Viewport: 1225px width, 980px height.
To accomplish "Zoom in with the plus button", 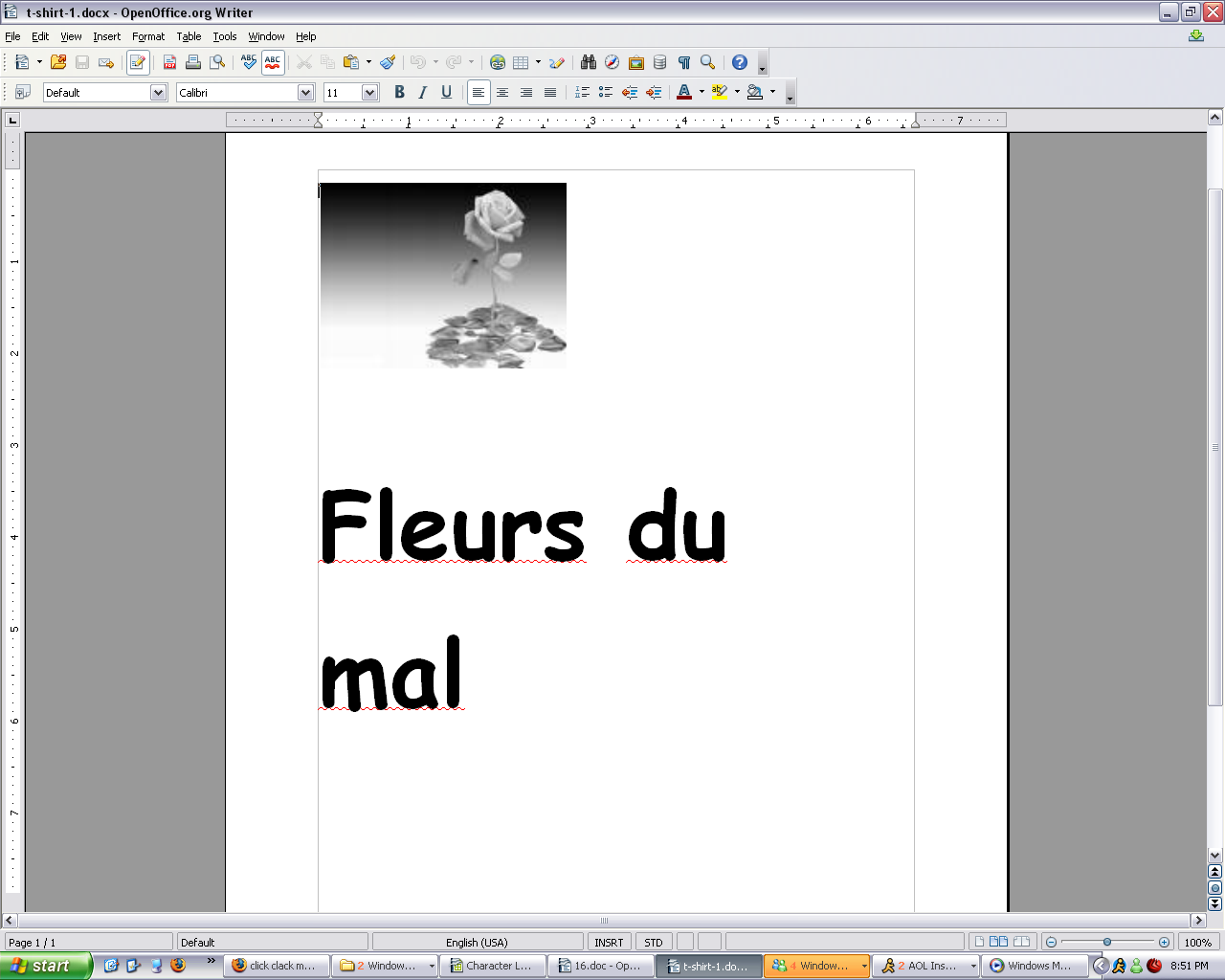I will (1164, 943).
